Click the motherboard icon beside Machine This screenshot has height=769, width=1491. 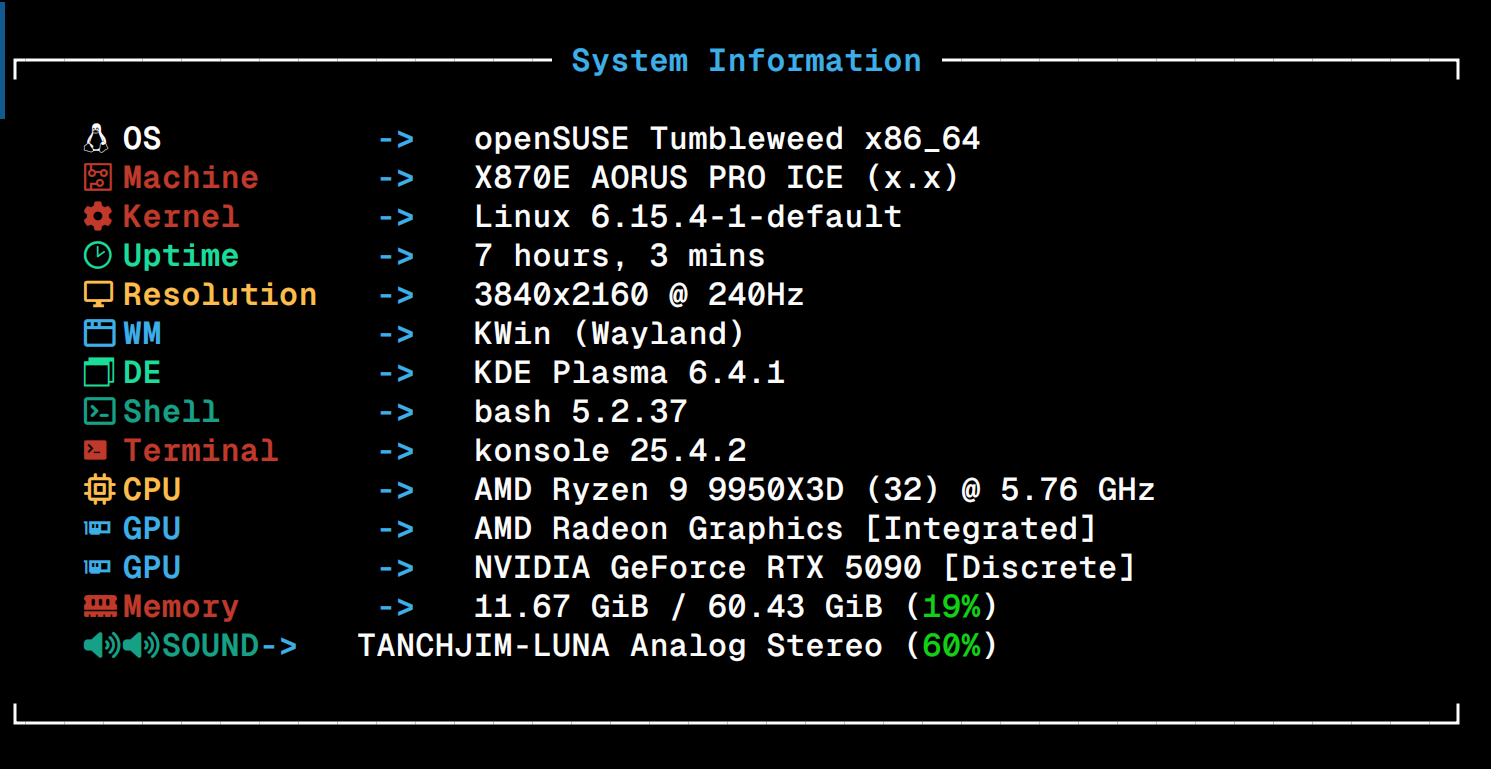(98, 177)
